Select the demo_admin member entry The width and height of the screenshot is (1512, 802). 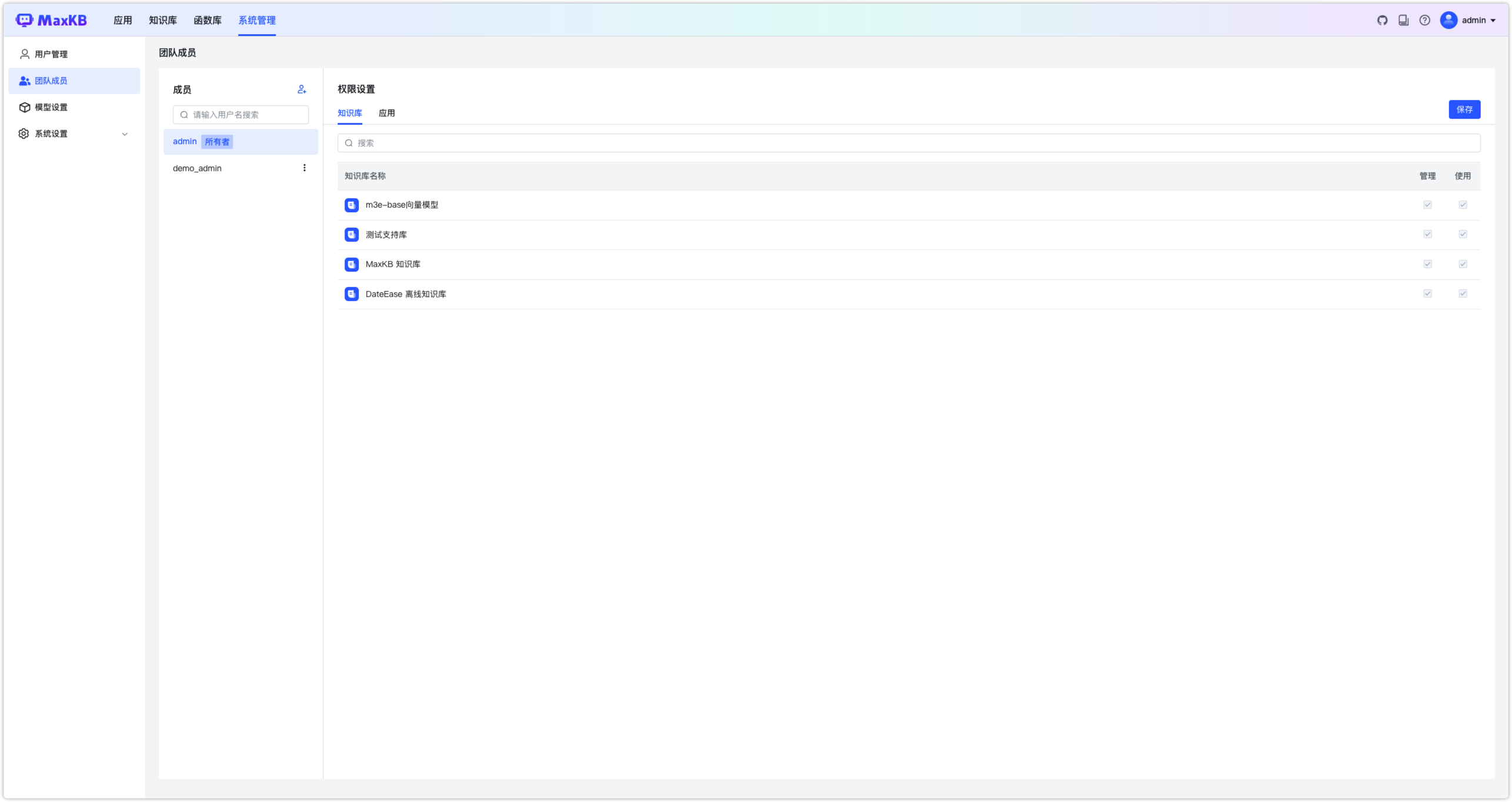click(198, 168)
